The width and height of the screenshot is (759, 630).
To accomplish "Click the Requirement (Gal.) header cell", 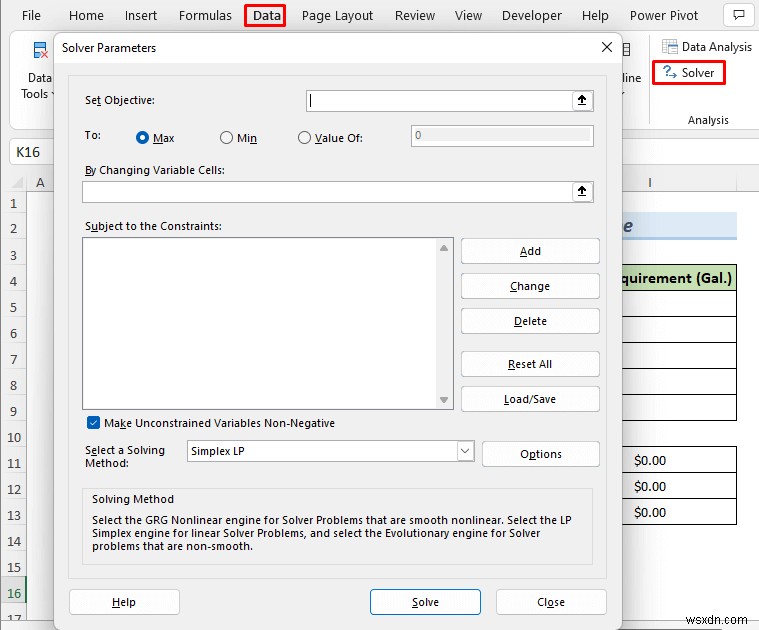I will click(x=679, y=278).
